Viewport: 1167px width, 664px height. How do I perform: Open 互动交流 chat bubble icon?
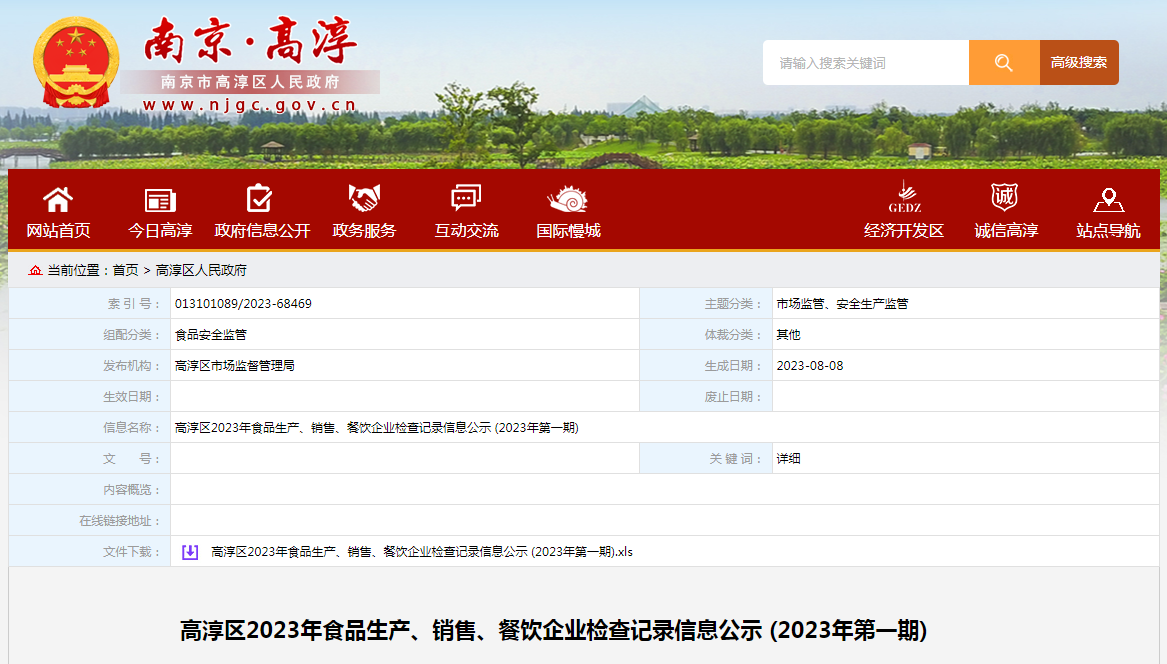[466, 199]
